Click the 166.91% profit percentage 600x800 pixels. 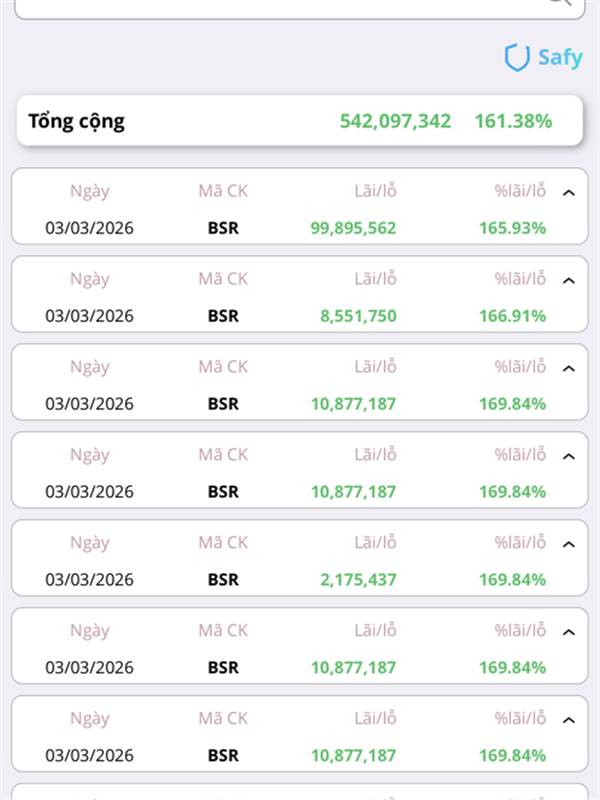(x=512, y=316)
